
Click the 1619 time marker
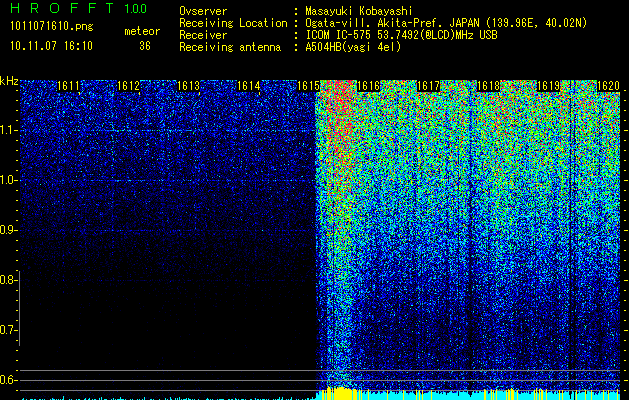pyautogui.click(x=548, y=86)
